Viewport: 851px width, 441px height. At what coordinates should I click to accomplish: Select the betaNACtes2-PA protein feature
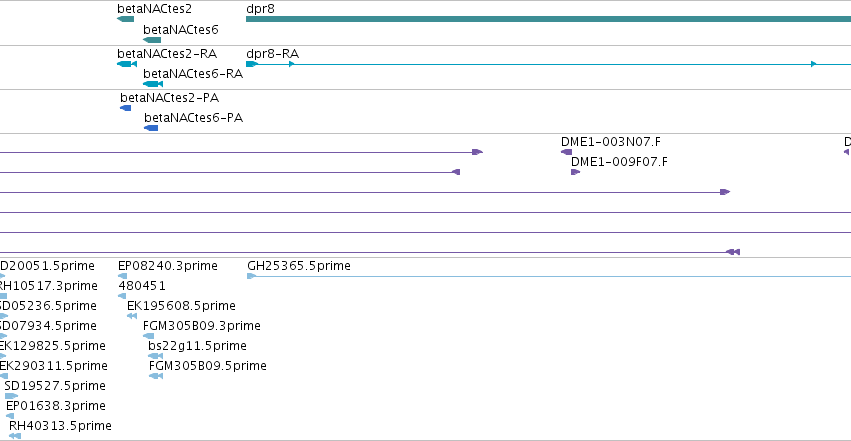pos(125,108)
